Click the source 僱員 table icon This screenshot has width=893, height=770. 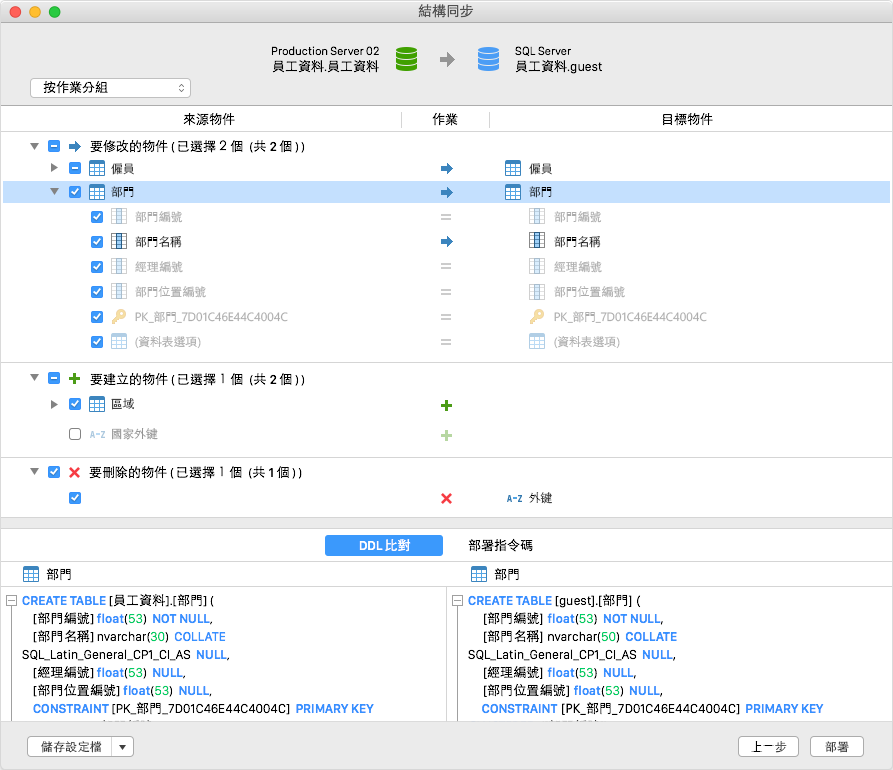point(97,169)
